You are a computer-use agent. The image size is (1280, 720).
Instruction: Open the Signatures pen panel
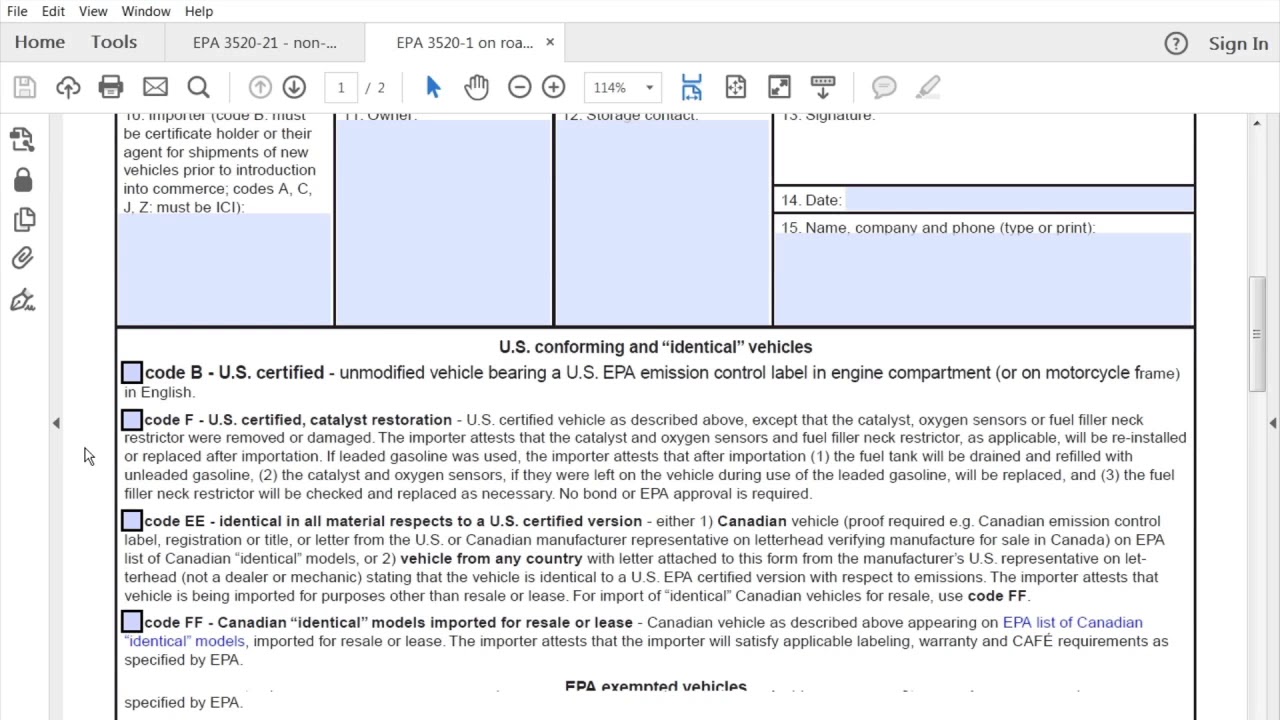tap(22, 300)
